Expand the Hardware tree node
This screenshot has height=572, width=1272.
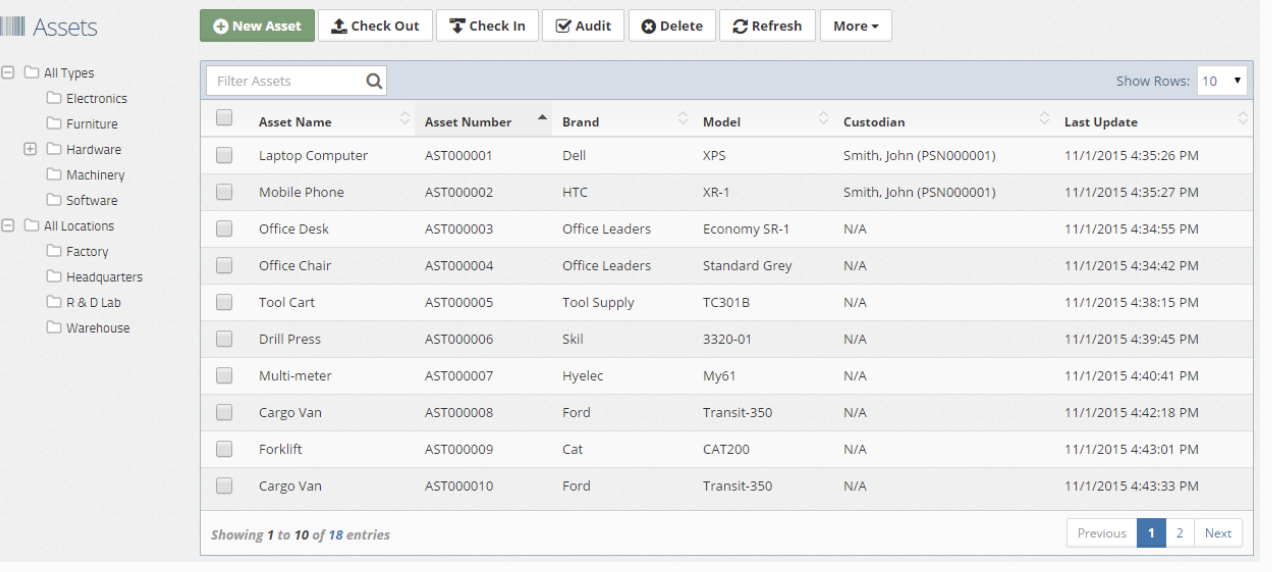(30, 150)
